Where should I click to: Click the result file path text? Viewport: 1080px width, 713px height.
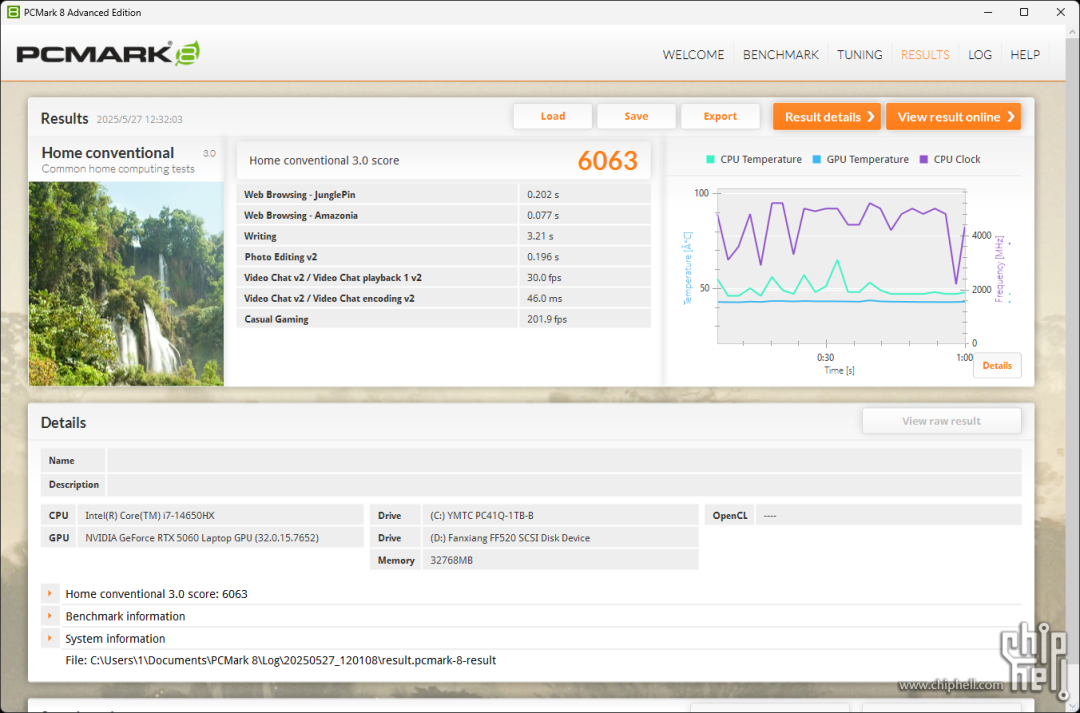pos(280,660)
